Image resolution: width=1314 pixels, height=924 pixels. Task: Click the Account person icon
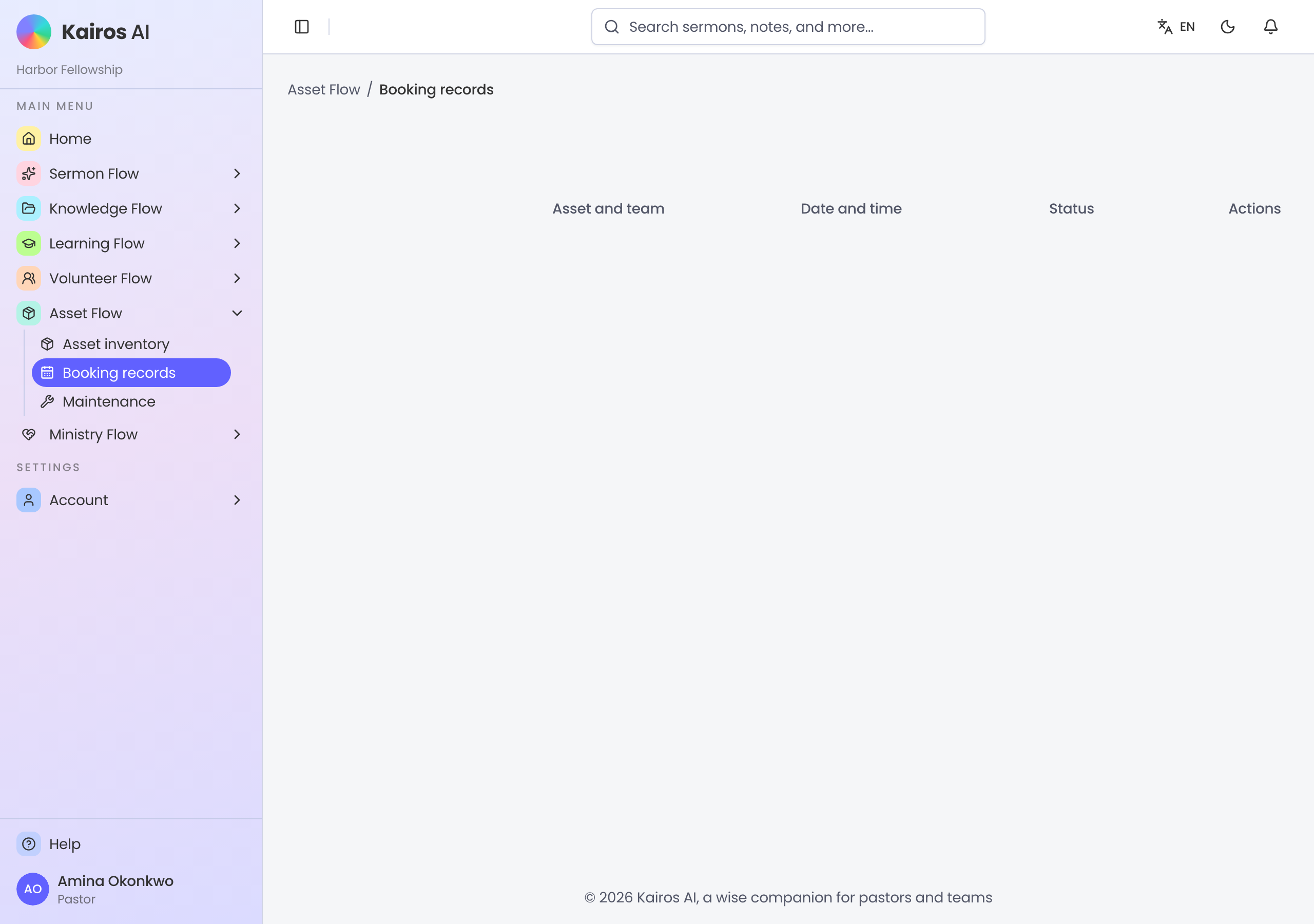(x=29, y=500)
